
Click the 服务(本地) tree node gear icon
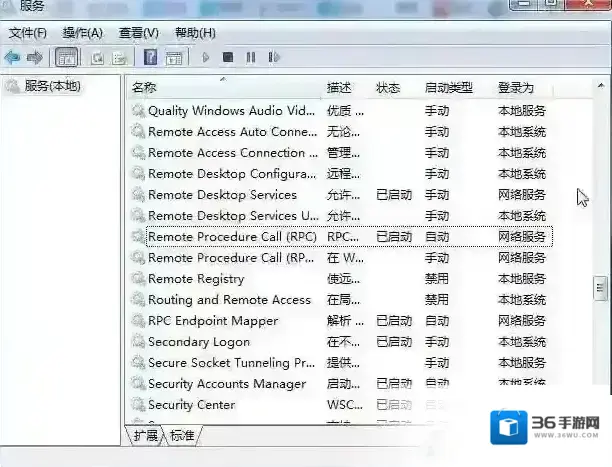tap(12, 86)
